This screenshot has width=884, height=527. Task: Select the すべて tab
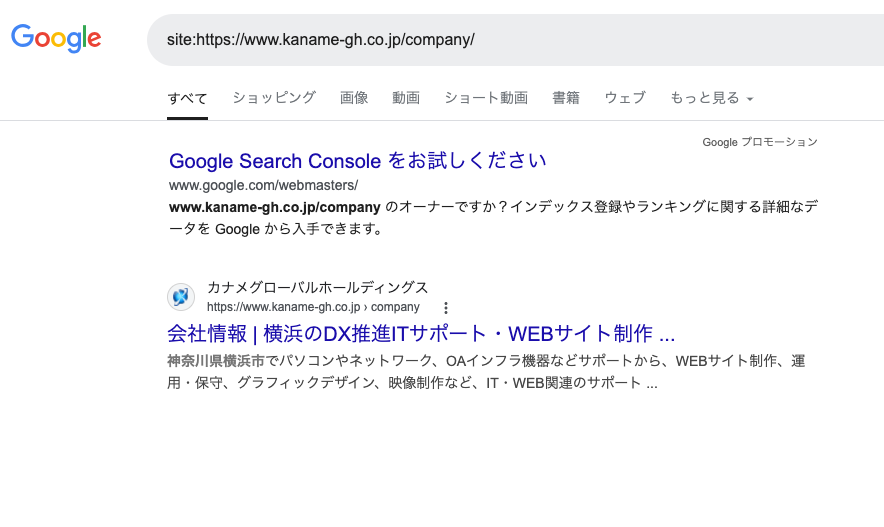coord(187,98)
